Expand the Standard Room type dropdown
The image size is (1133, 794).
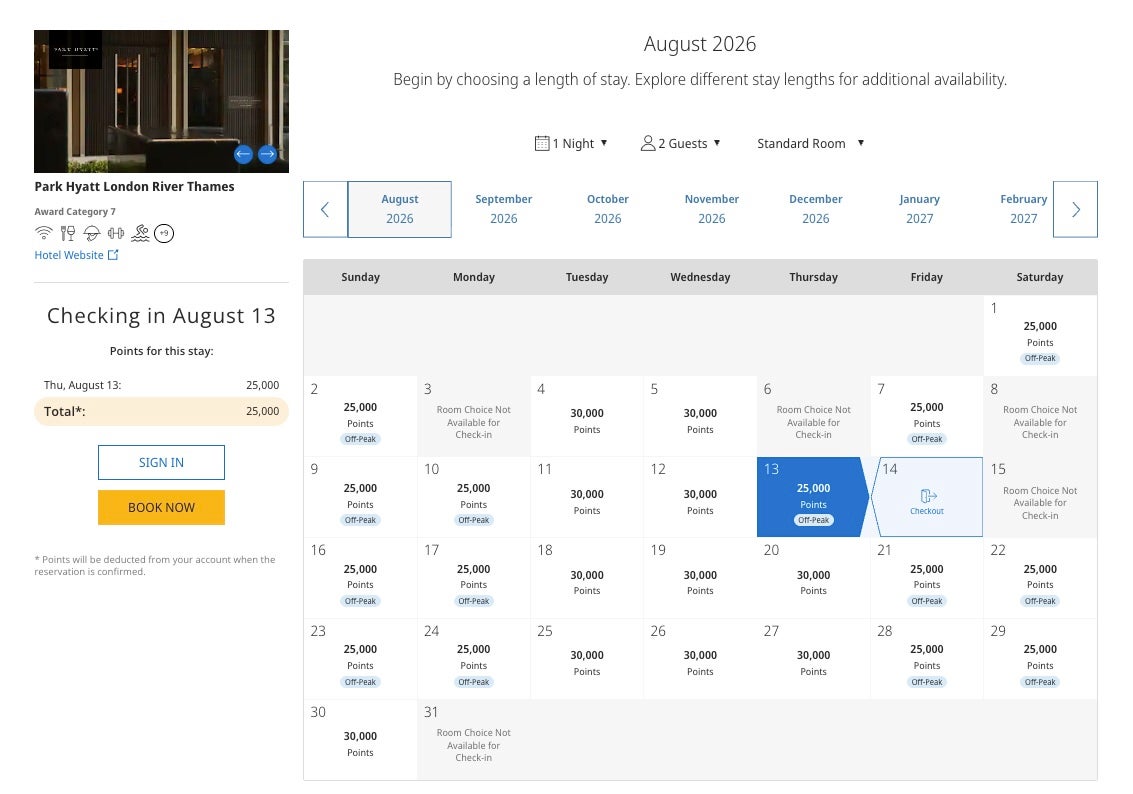coord(810,143)
